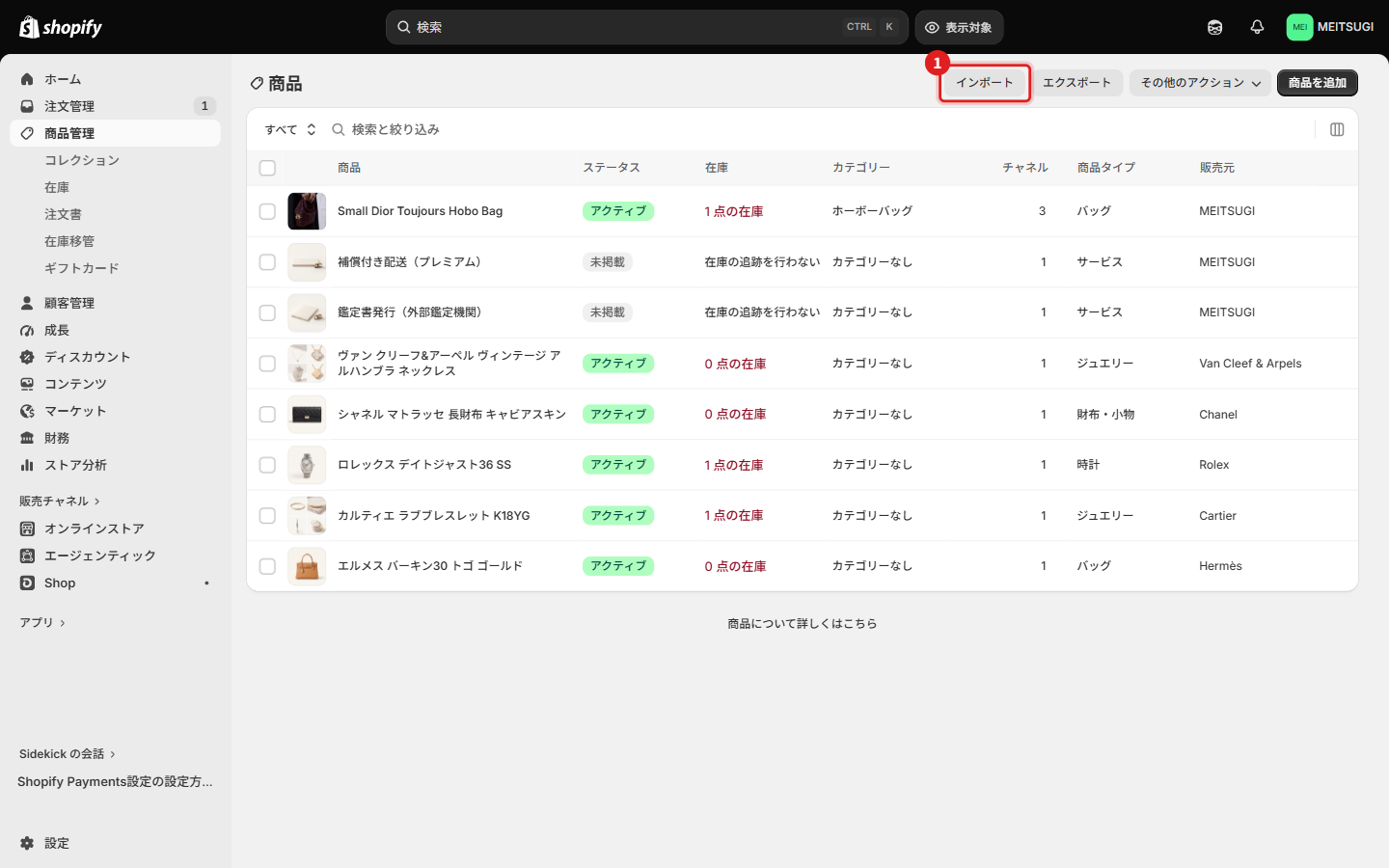Open the 表示対象 view-as menu
1389x868 pixels.
click(959, 27)
